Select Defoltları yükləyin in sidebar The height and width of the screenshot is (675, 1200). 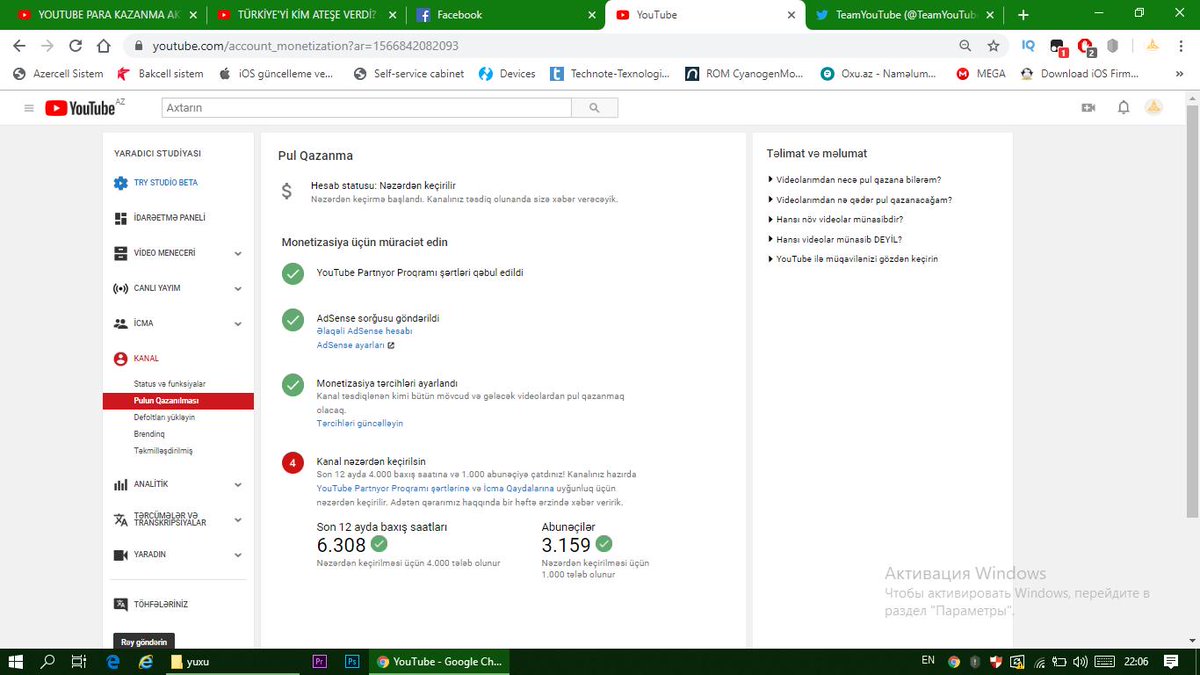click(164, 417)
